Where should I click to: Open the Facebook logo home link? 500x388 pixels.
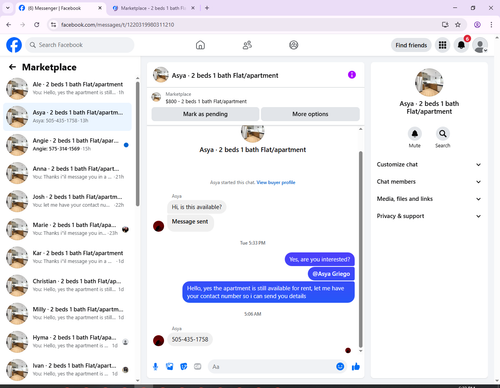click(x=14, y=45)
